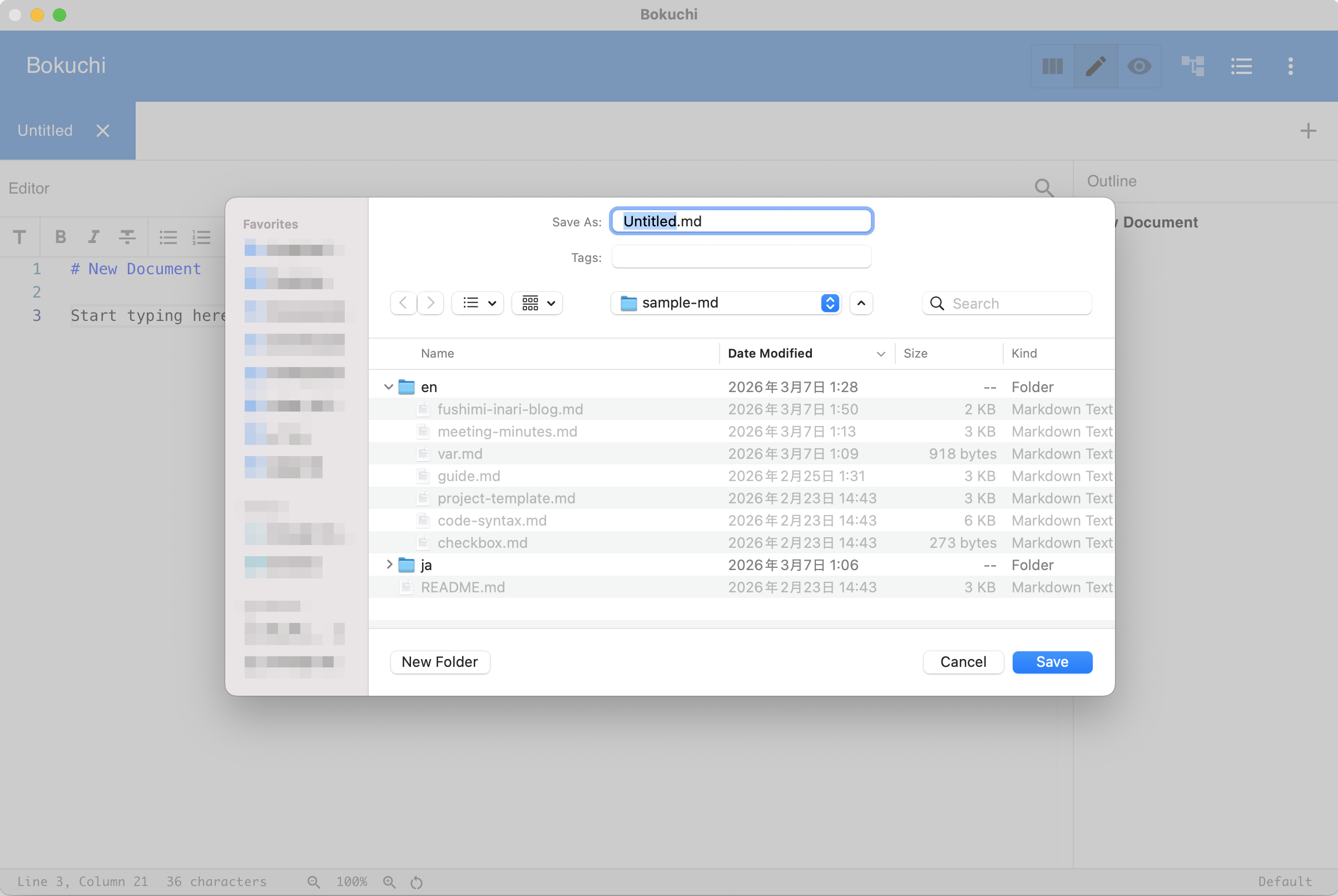Screen dimensions: 1338x896
Task: Add a new tab with plus button
Action: pyautogui.click(x=1308, y=130)
